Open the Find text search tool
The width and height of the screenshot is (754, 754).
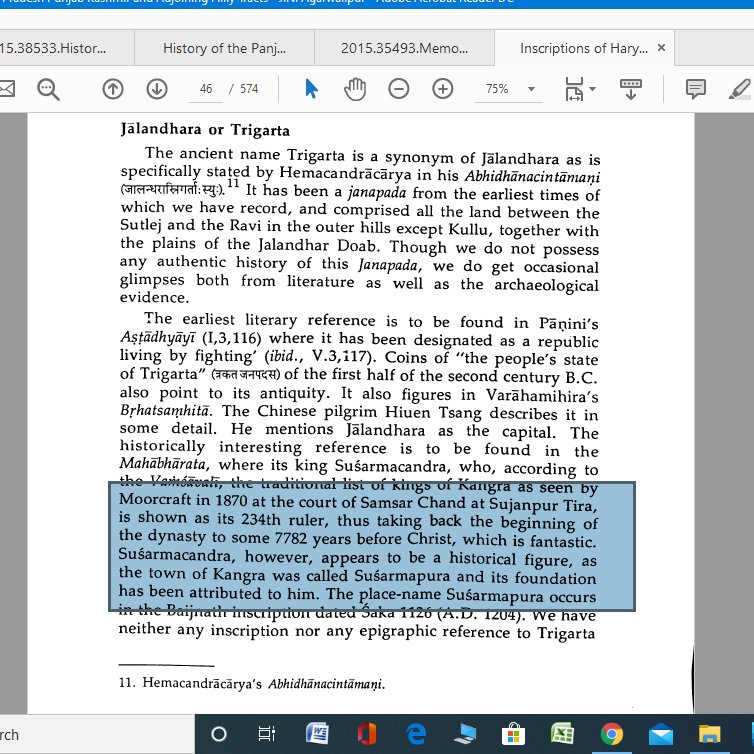(48, 89)
